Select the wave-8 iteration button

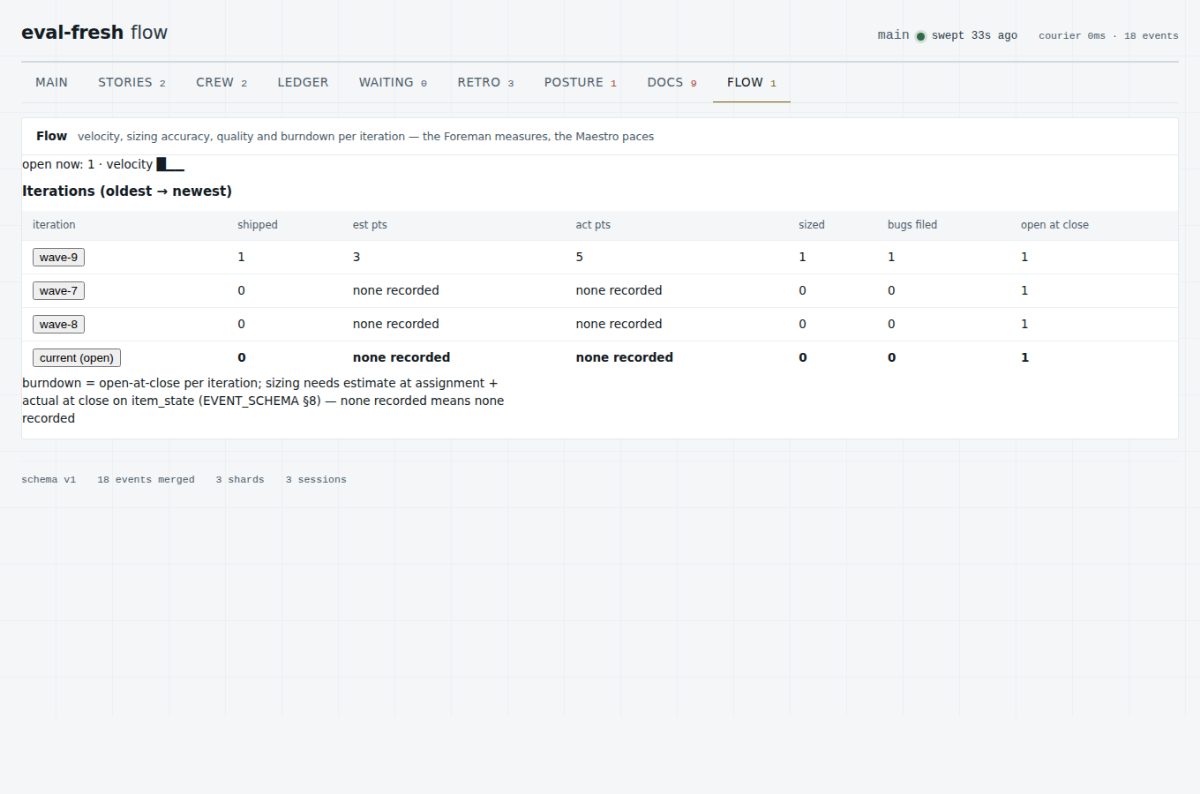point(59,324)
